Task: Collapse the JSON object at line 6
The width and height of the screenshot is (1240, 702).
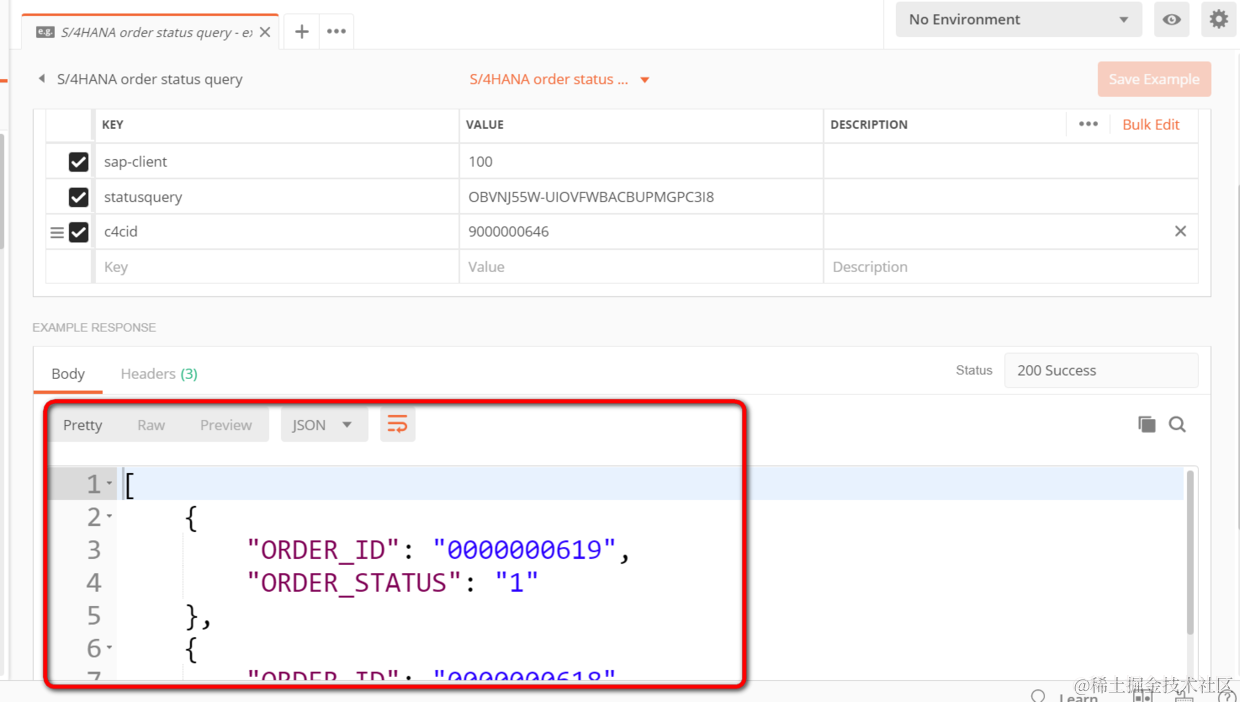Action: click(109, 649)
